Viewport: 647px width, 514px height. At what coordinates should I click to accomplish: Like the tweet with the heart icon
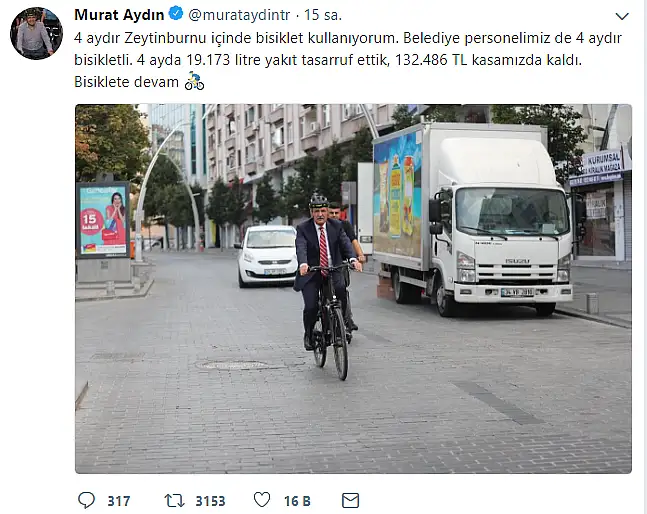click(262, 500)
